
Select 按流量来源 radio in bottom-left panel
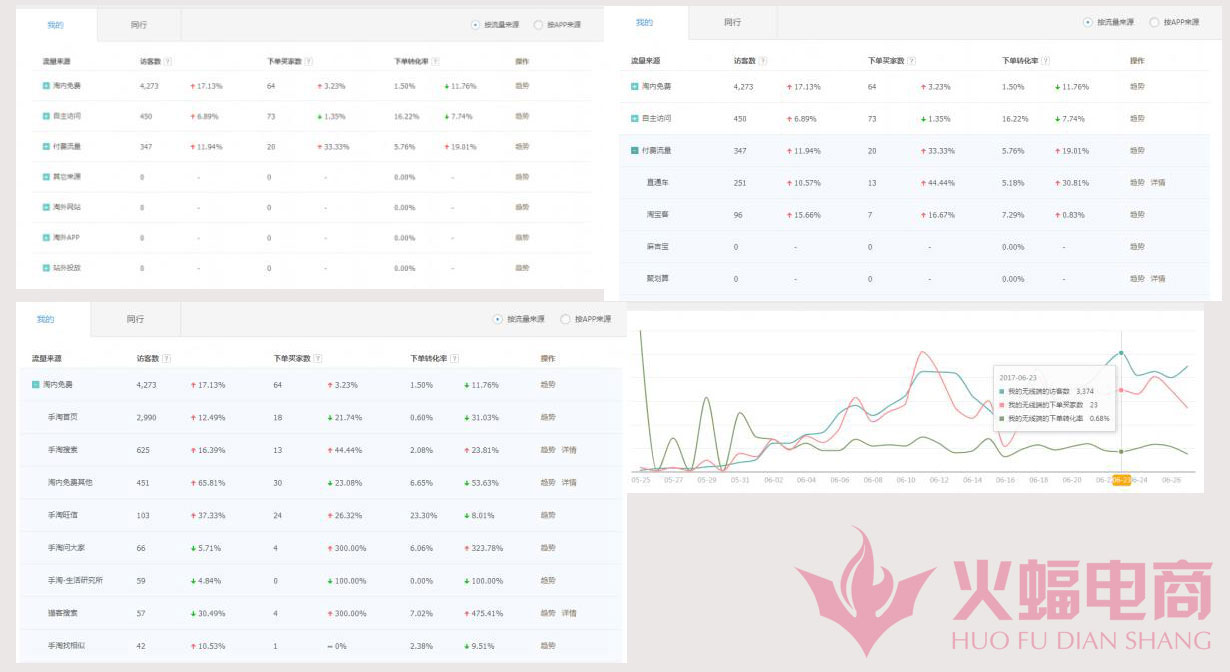pyautogui.click(x=498, y=319)
